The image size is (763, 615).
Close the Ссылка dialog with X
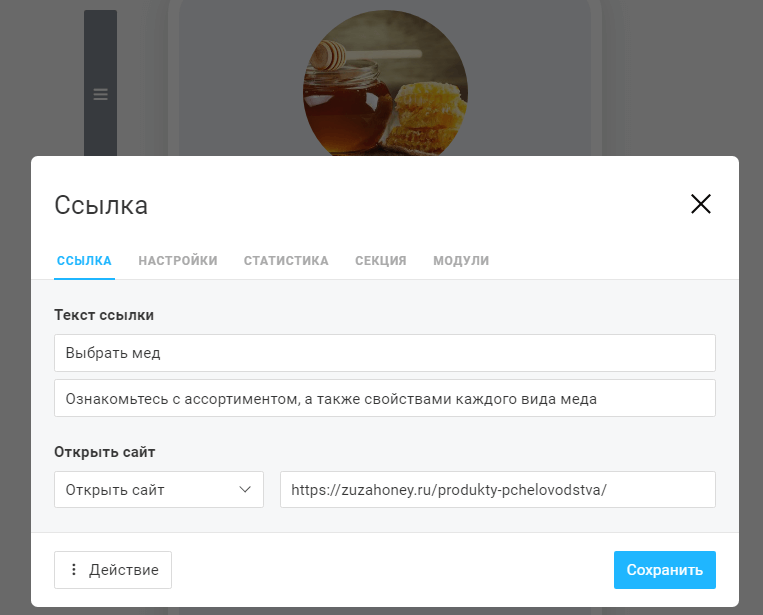[700, 204]
